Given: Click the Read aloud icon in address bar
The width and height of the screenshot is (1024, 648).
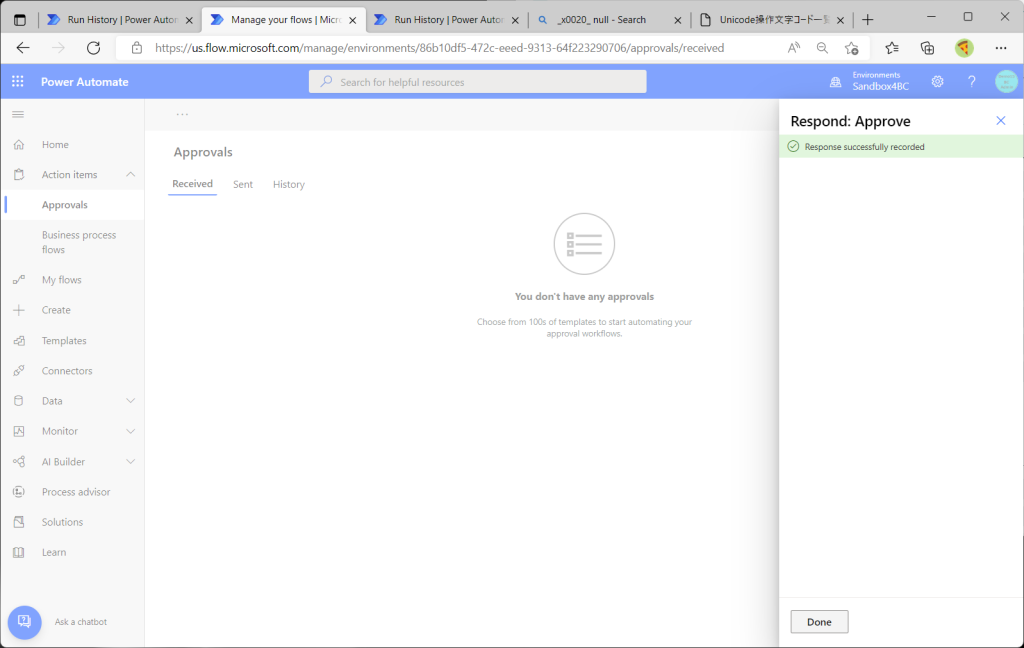Looking at the screenshot, I should 793,48.
